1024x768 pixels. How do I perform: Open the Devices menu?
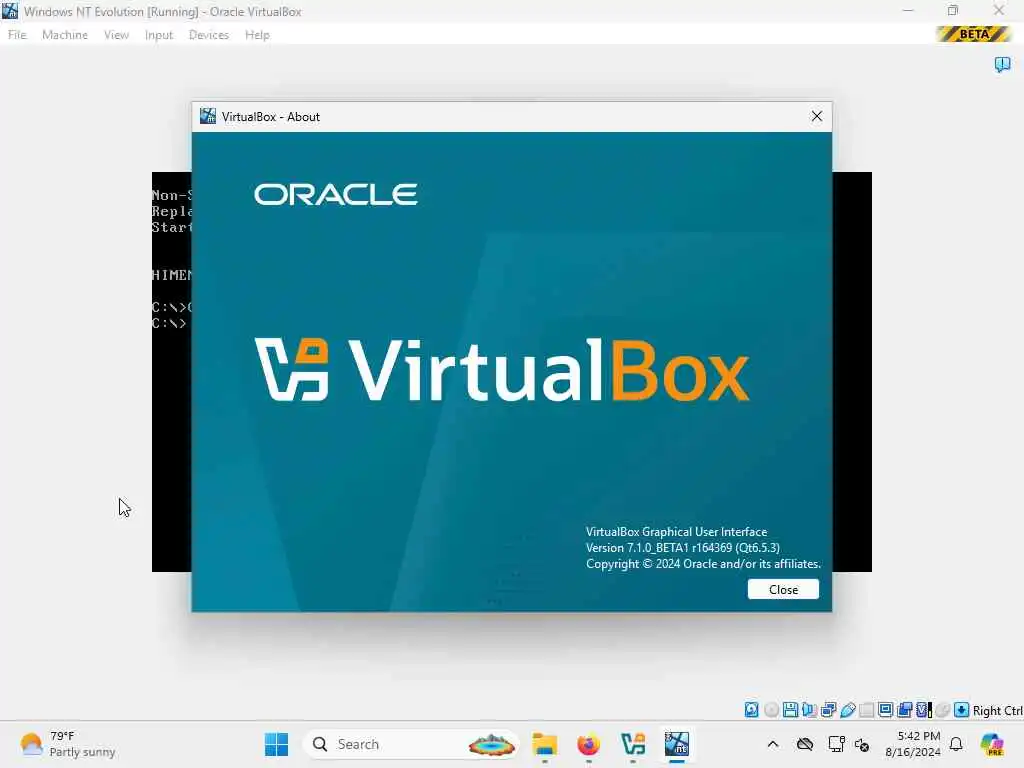(208, 35)
